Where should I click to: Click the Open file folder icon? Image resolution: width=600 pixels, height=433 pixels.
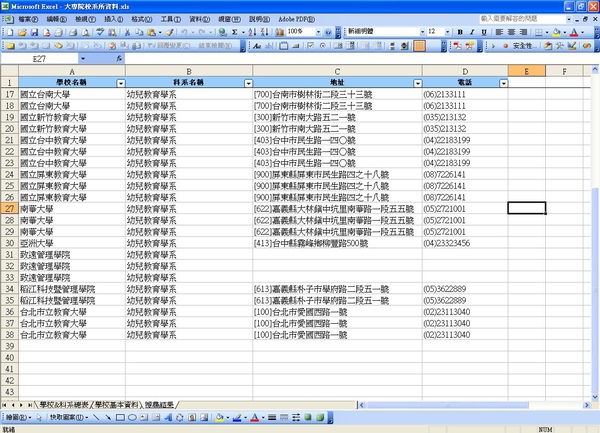[22, 33]
